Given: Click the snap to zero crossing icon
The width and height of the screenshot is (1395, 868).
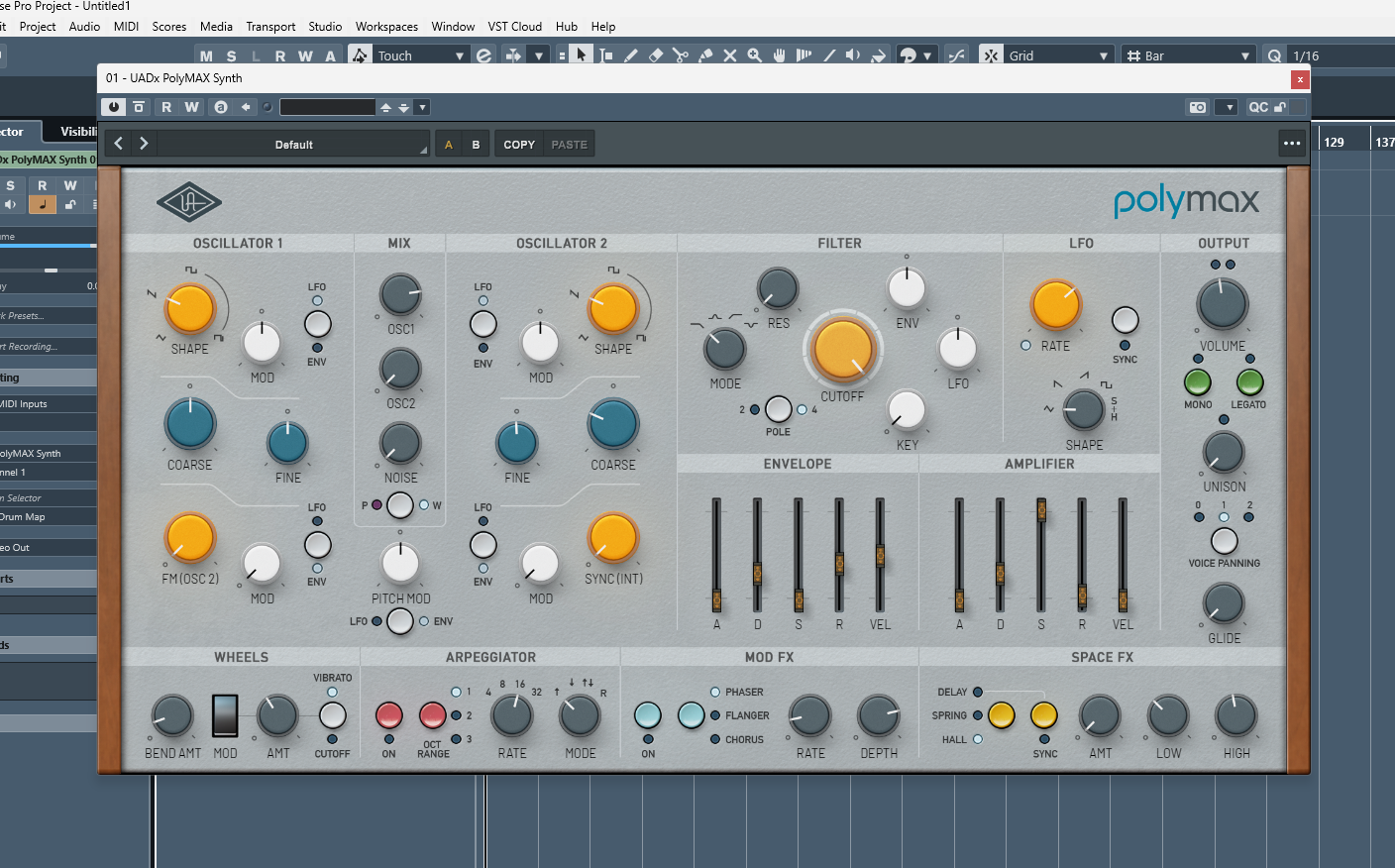Looking at the screenshot, I should pos(956,55).
